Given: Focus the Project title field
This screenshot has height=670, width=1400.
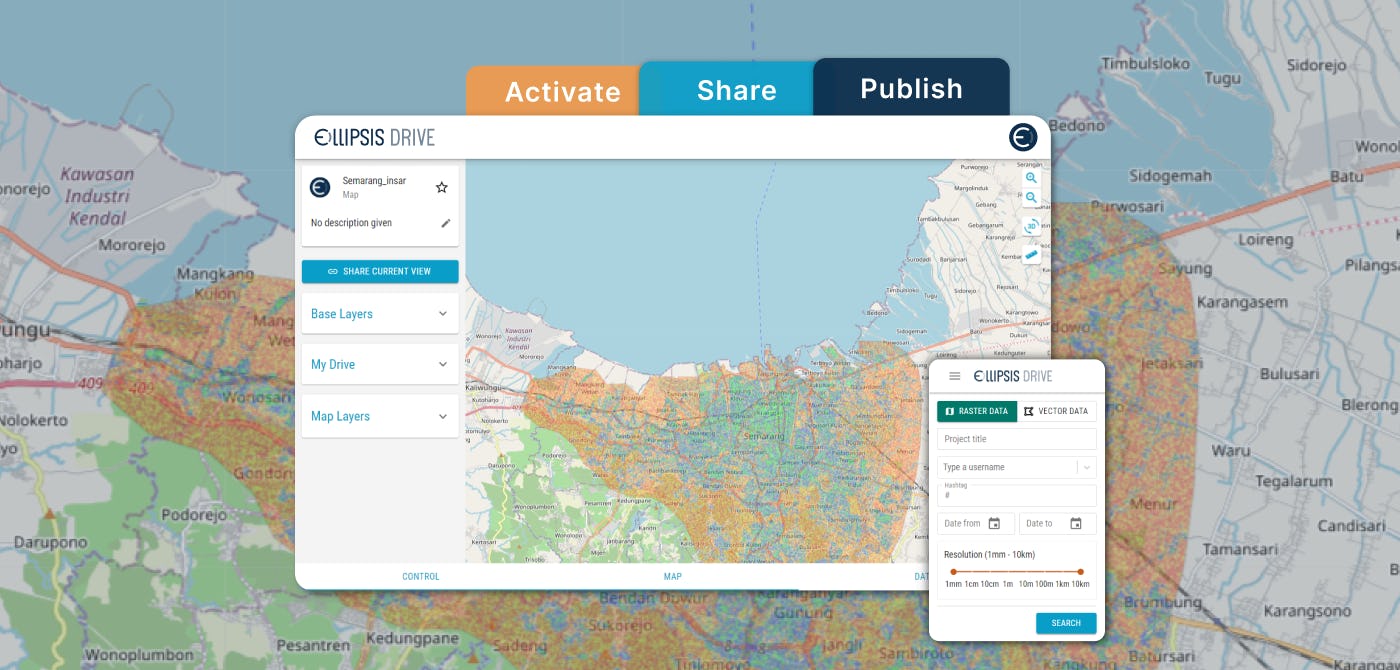Looking at the screenshot, I should pos(1017,439).
